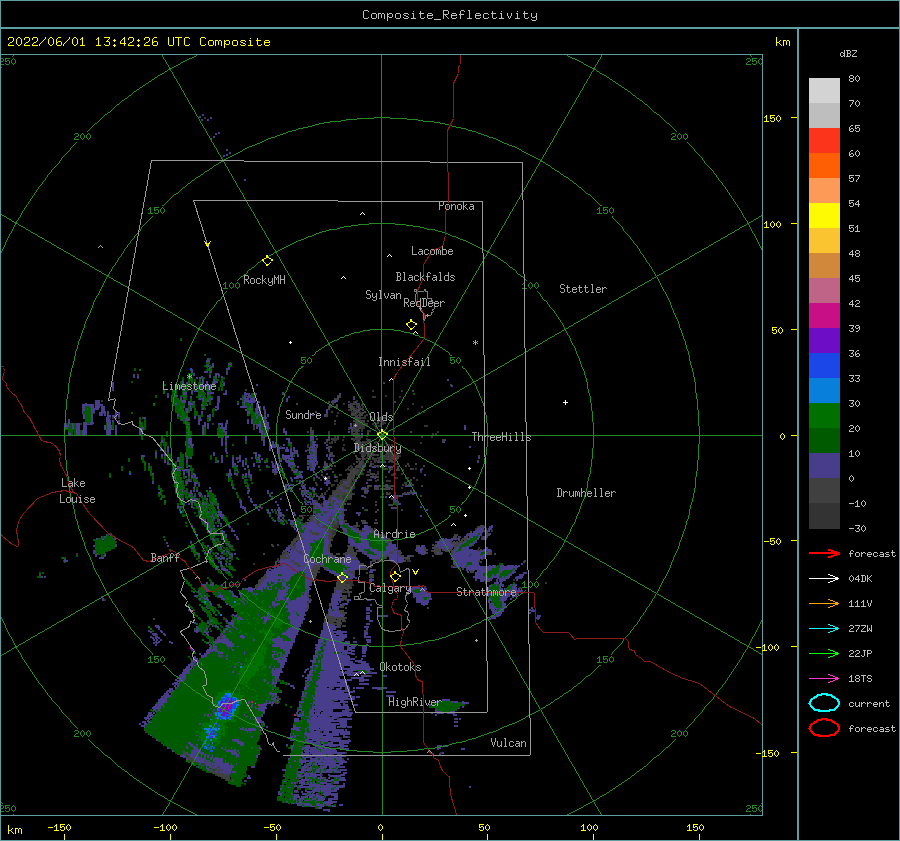Image resolution: width=900 pixels, height=841 pixels.
Task: Click the Lake Louise label
Action: (77, 491)
